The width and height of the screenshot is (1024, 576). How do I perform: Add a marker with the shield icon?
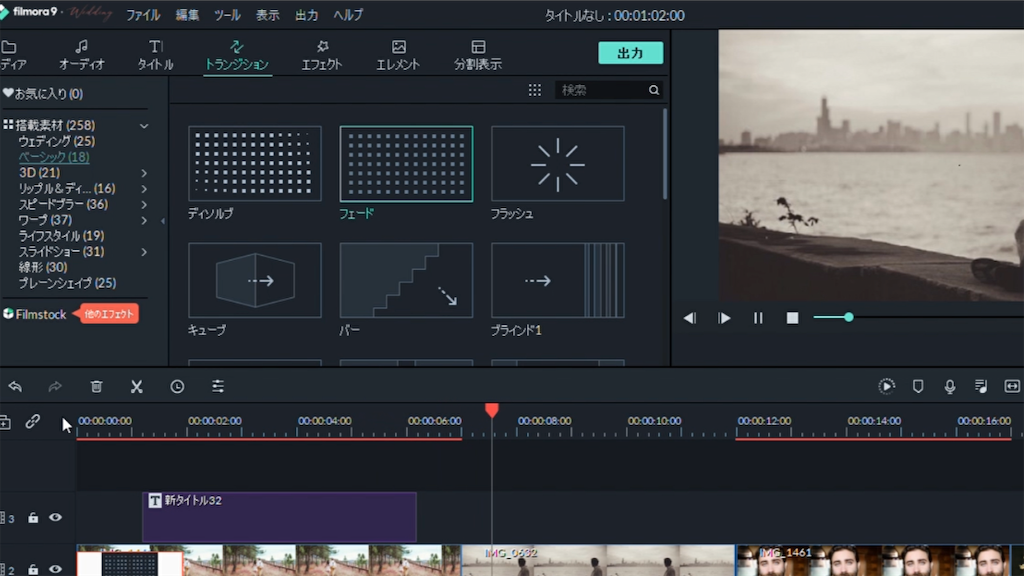[918, 386]
